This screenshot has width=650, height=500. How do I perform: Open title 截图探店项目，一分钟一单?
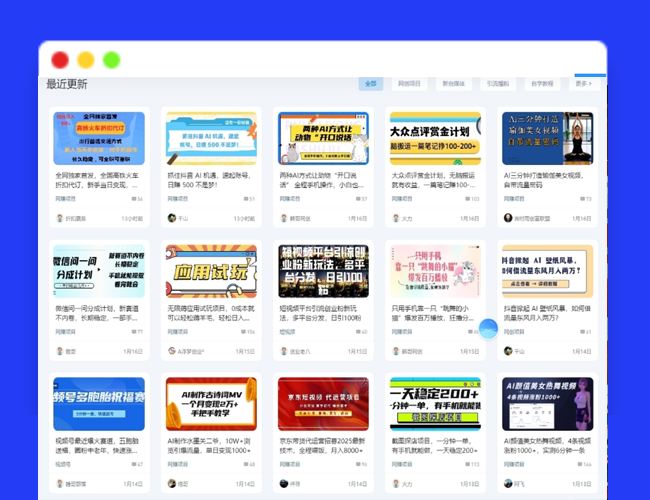click(x=434, y=446)
